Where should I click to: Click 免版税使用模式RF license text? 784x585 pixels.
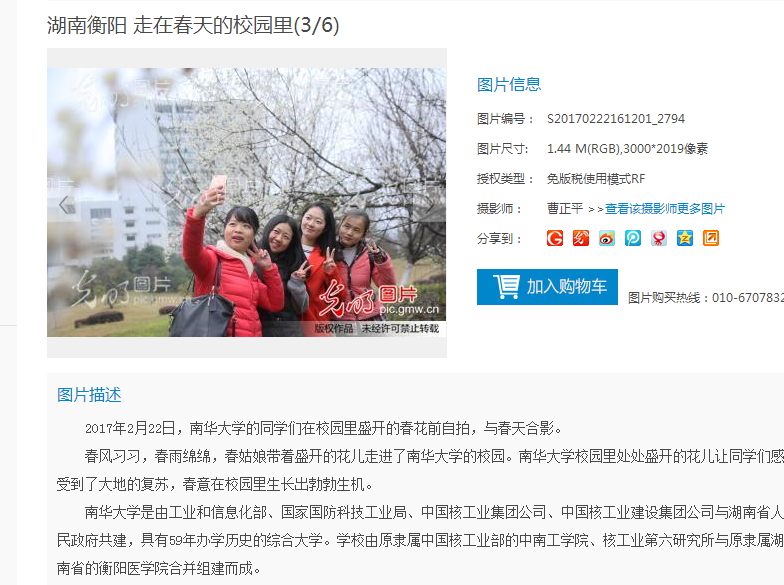596,178
